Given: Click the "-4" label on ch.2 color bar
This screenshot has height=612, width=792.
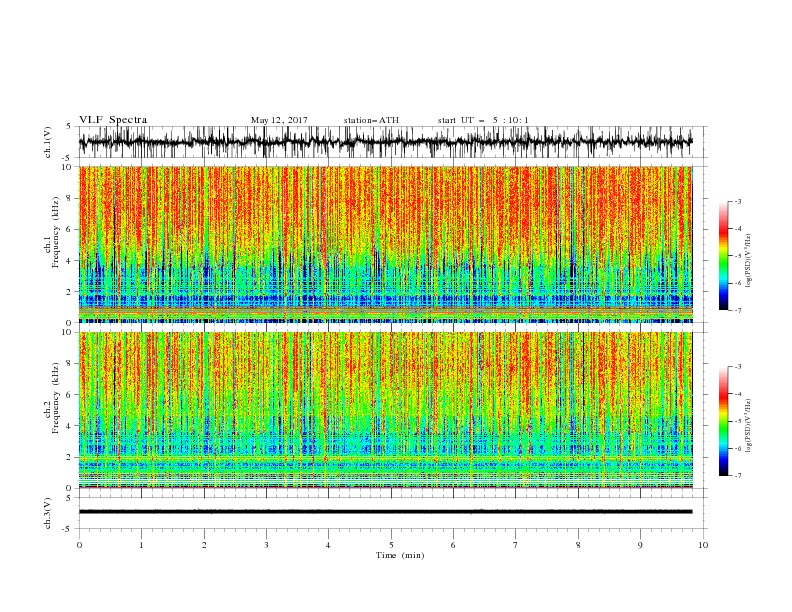Looking at the screenshot, I should click(737, 394).
